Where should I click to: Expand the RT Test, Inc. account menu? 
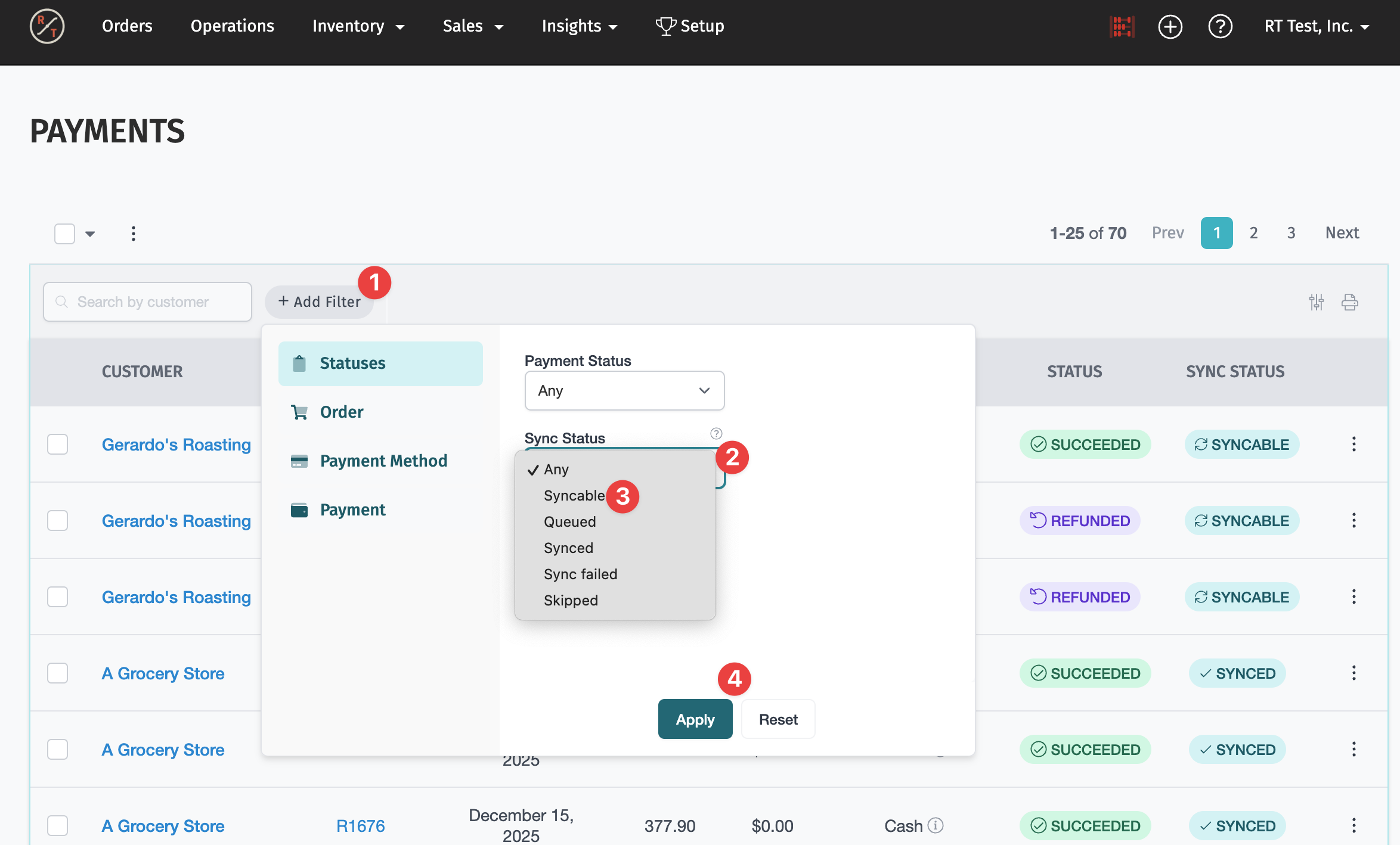coord(1317,26)
